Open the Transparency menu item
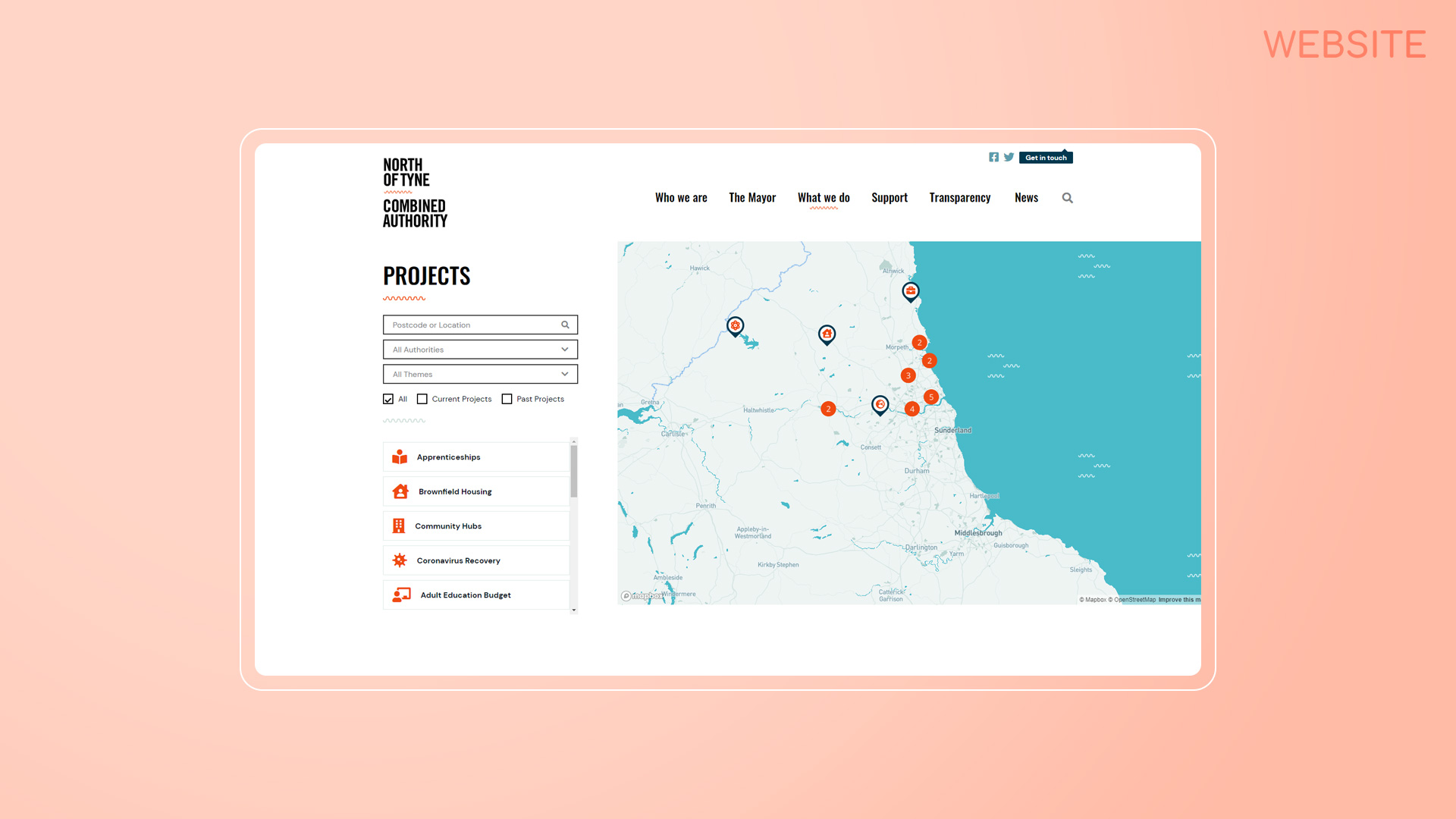The height and width of the screenshot is (819, 1456). [960, 198]
